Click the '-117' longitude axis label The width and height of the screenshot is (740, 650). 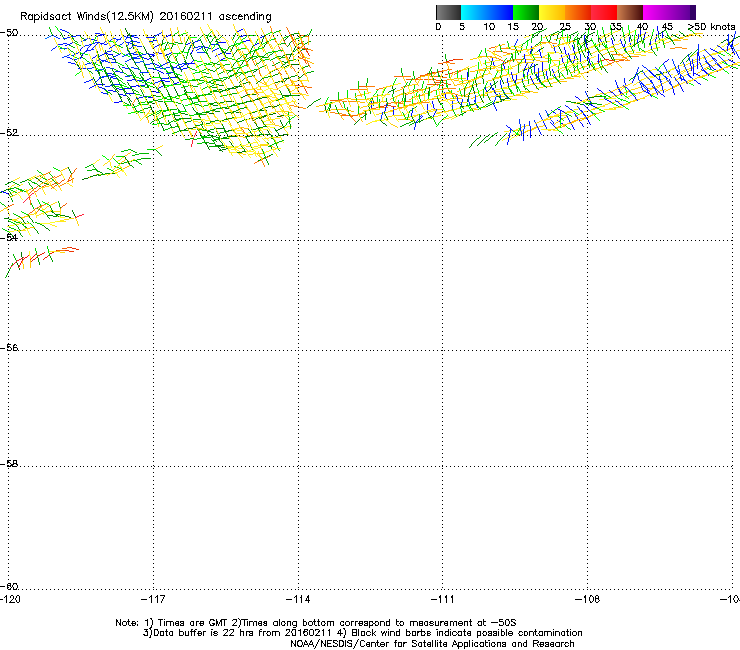[x=153, y=599]
